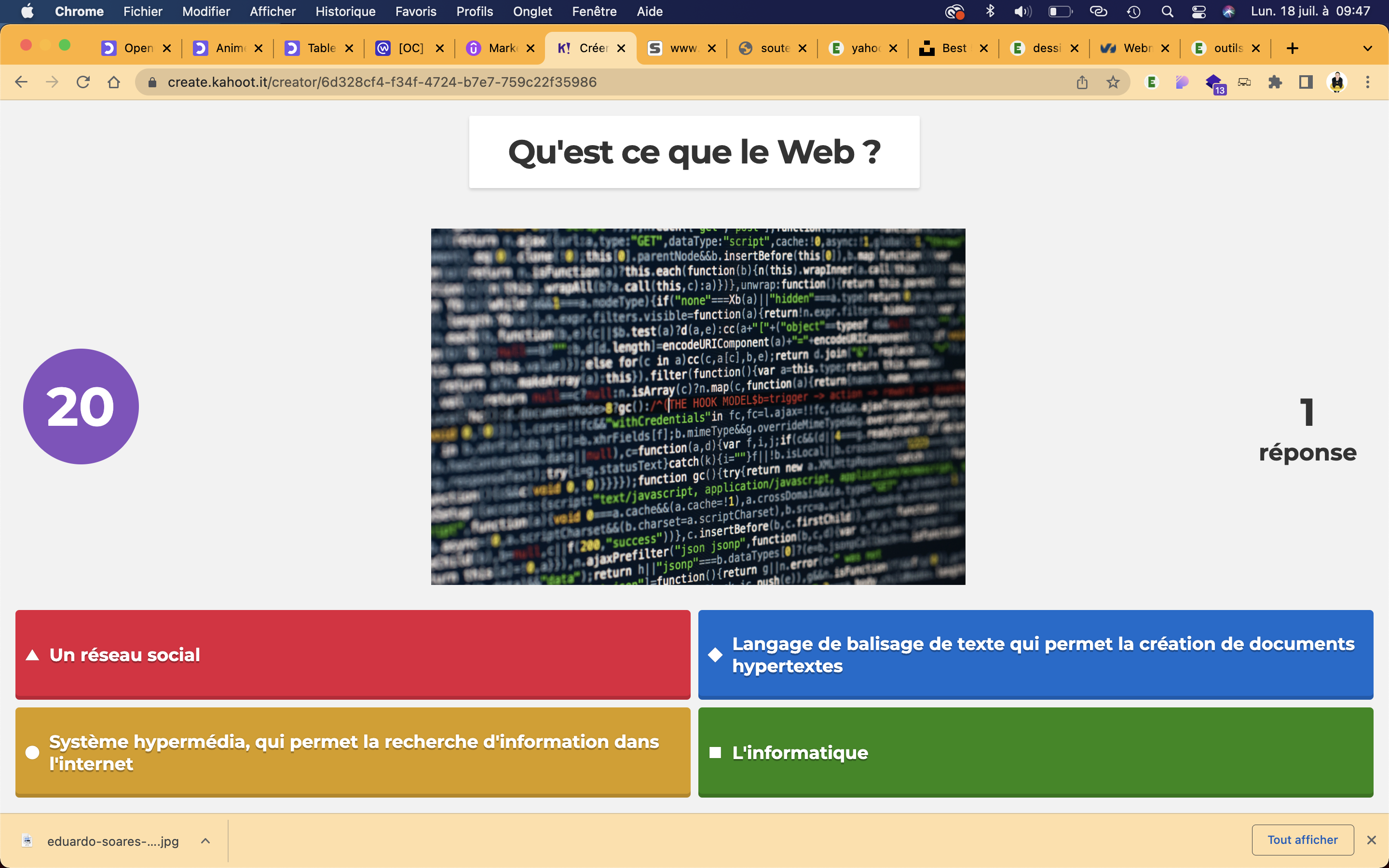
Task: Open the Chrome three-dot menu
Action: [1368, 82]
